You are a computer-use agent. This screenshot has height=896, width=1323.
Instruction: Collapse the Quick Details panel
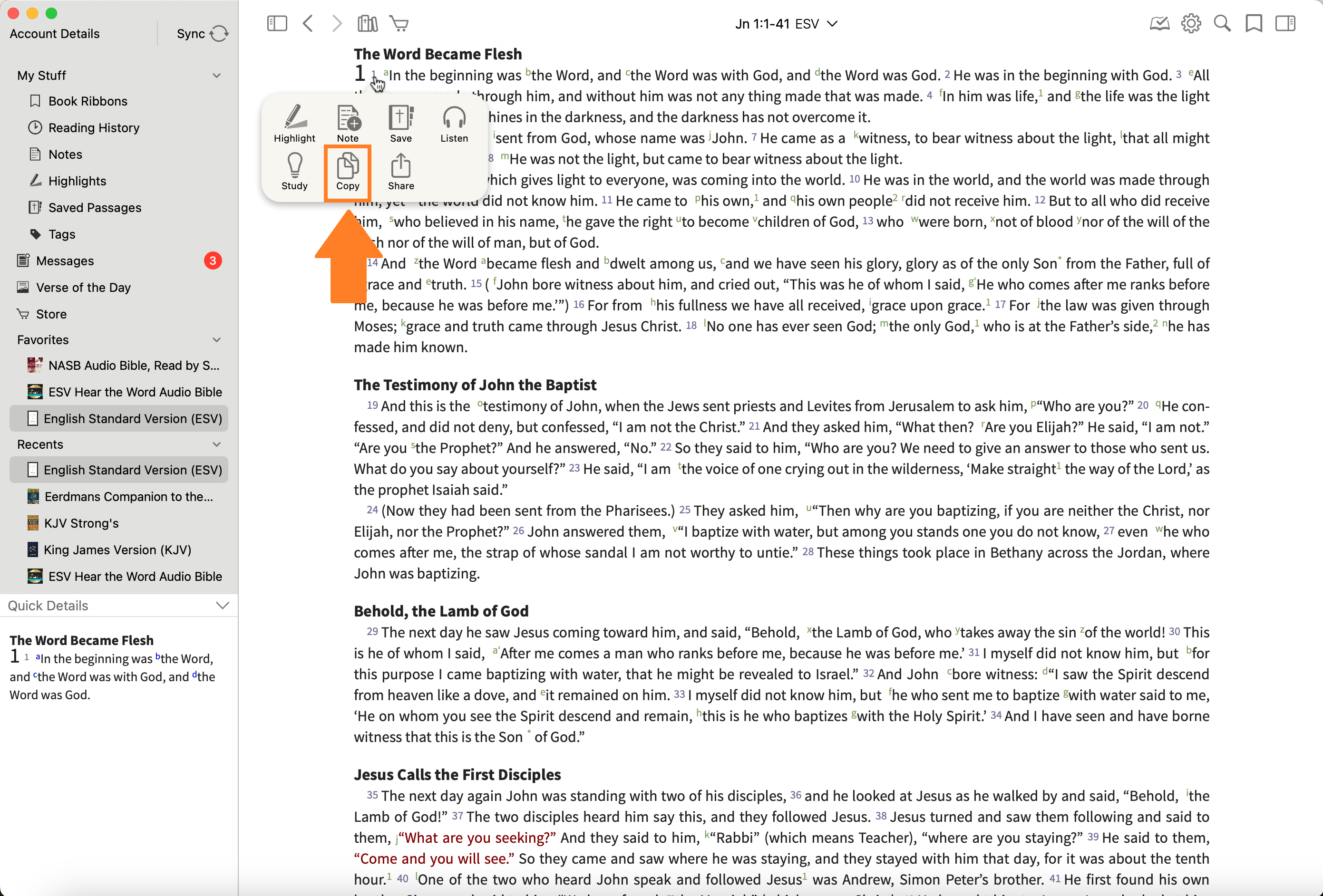[x=223, y=605]
